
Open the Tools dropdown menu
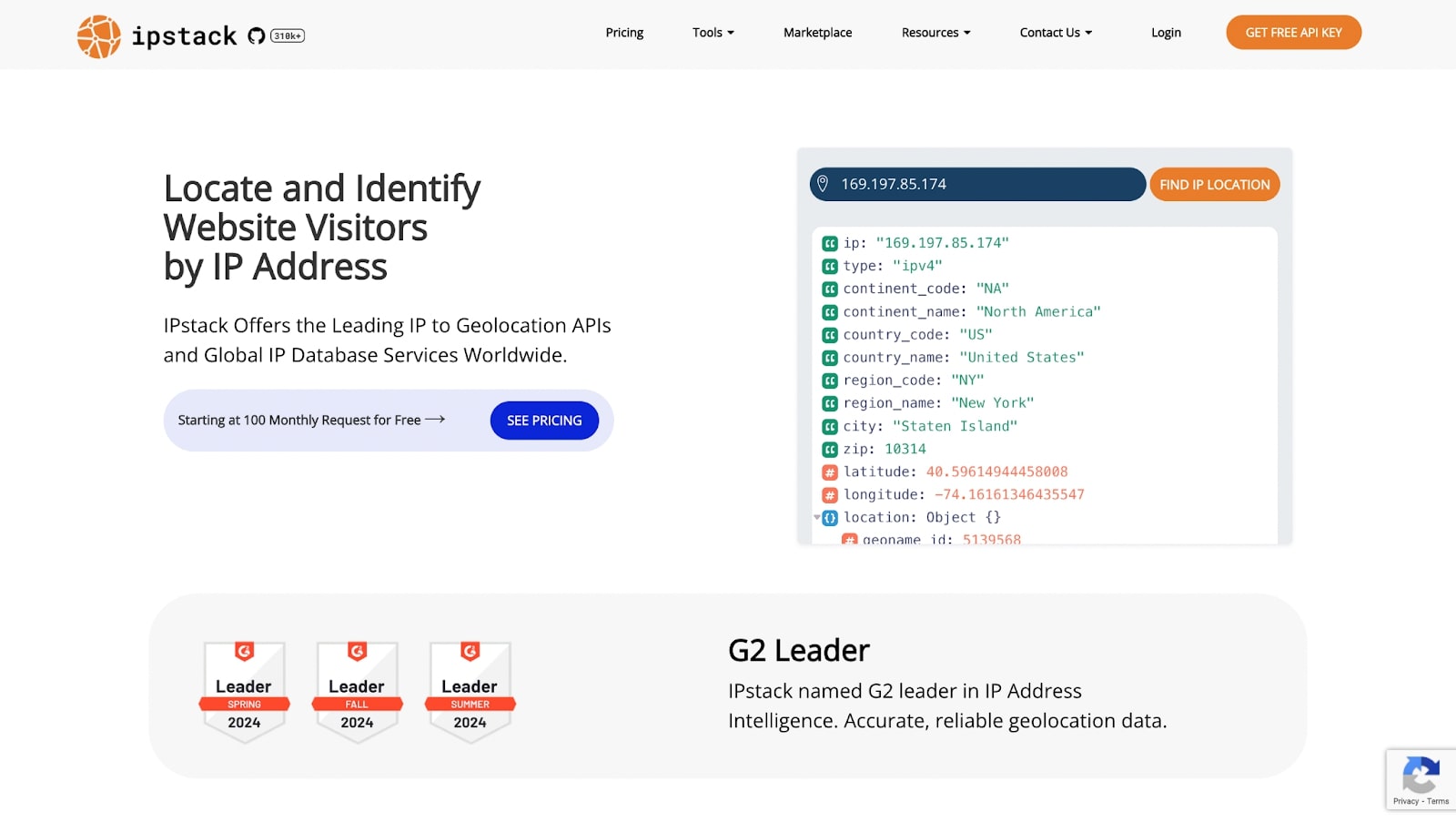pos(713,33)
